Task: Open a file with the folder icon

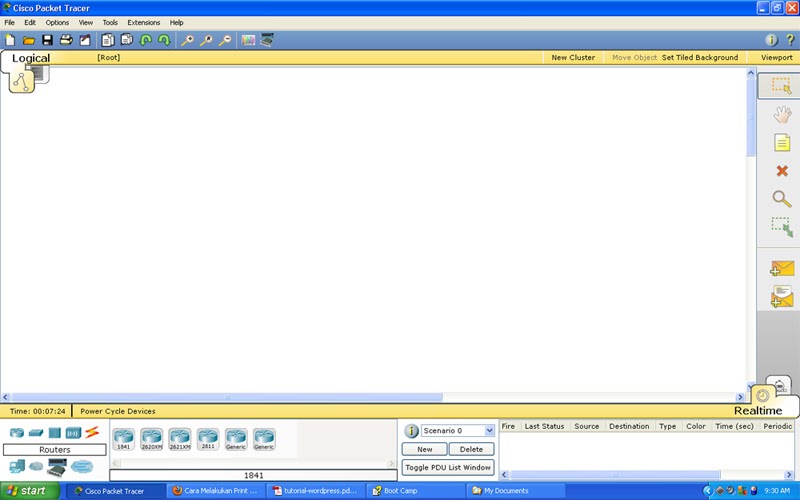Action: click(x=29, y=40)
